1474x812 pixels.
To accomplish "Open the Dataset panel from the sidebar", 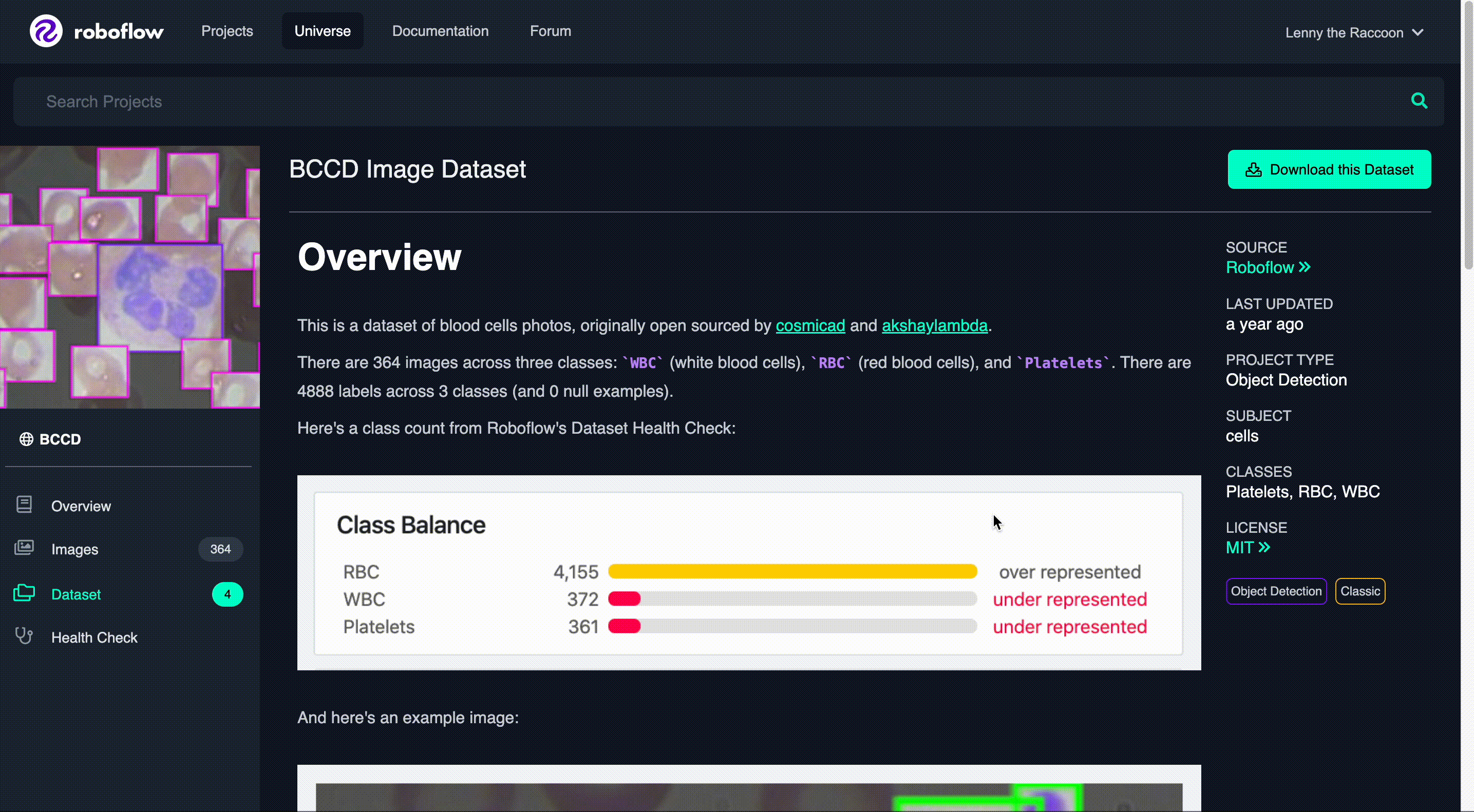I will [x=76, y=594].
